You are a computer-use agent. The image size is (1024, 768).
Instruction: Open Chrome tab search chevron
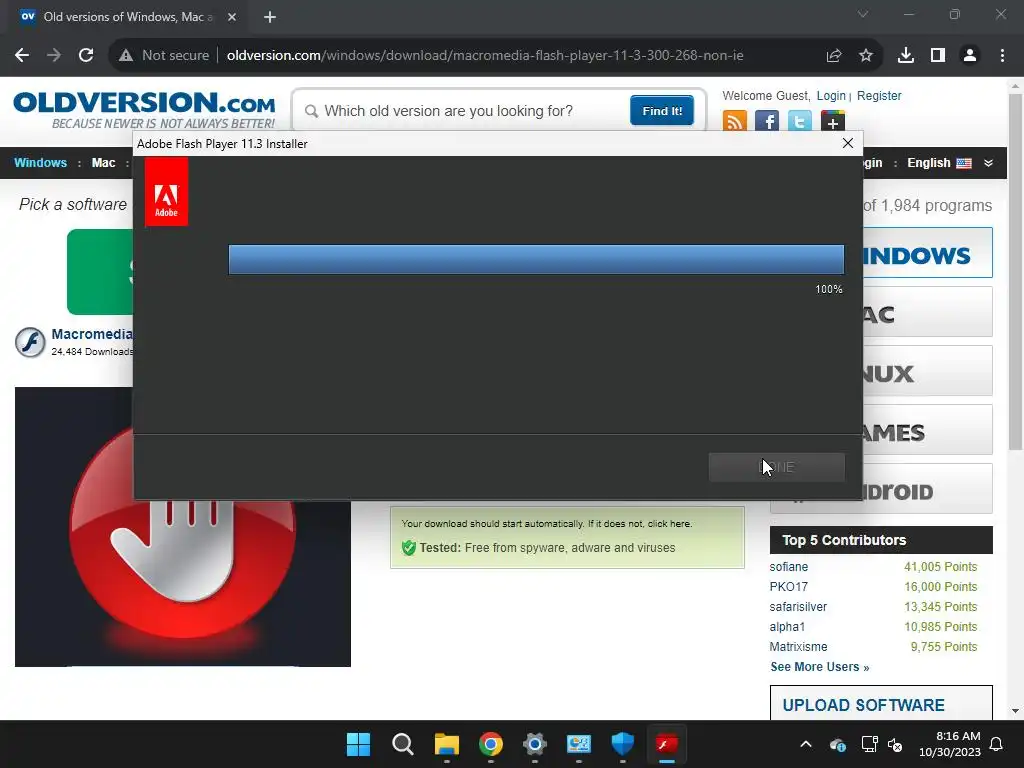point(863,14)
